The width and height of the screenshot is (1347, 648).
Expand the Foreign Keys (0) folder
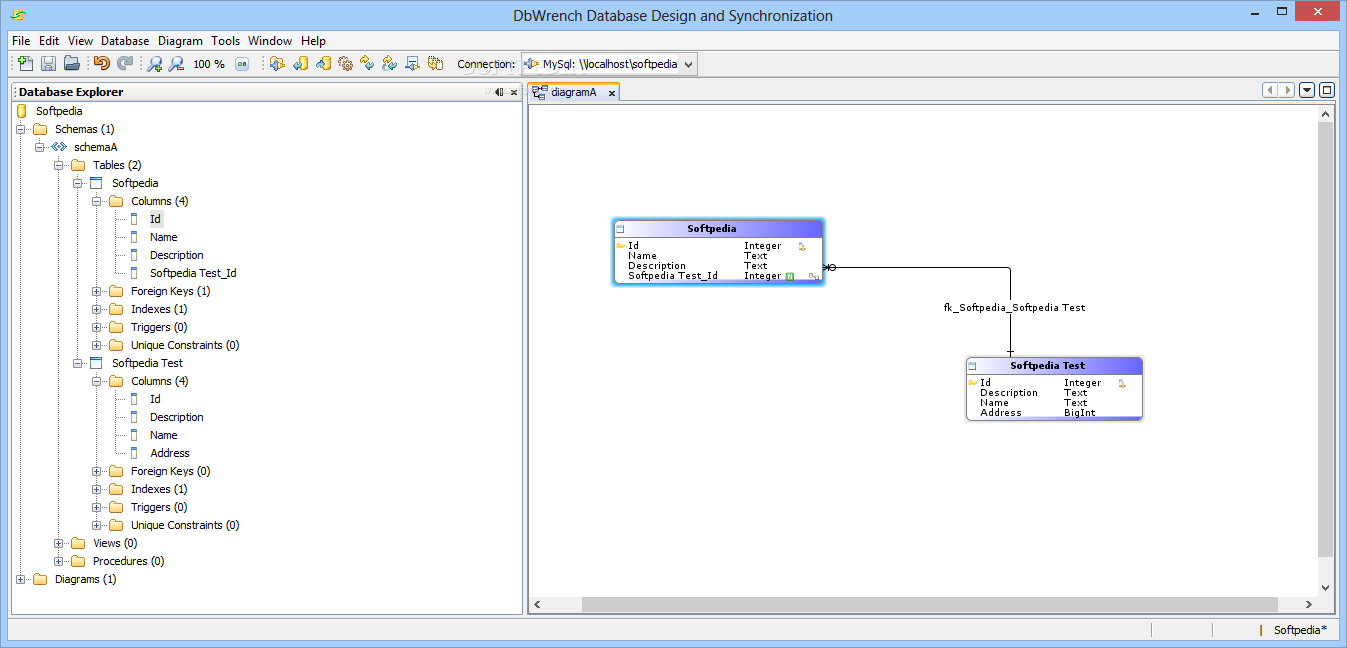[97, 471]
